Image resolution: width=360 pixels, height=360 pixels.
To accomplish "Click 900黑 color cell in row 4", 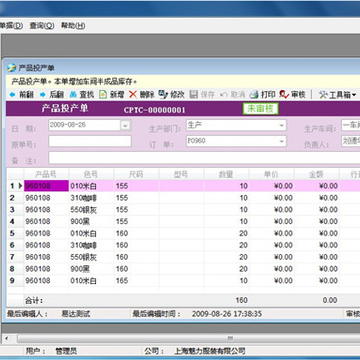I will (x=91, y=222).
